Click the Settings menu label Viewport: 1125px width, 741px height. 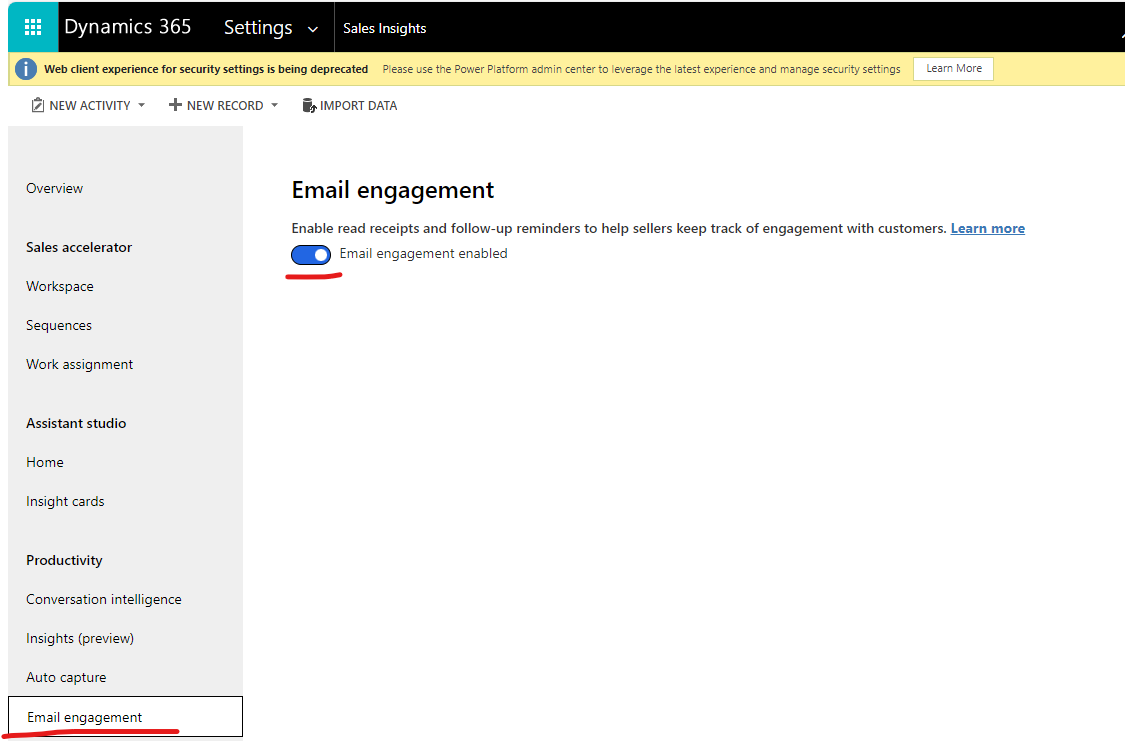point(258,27)
